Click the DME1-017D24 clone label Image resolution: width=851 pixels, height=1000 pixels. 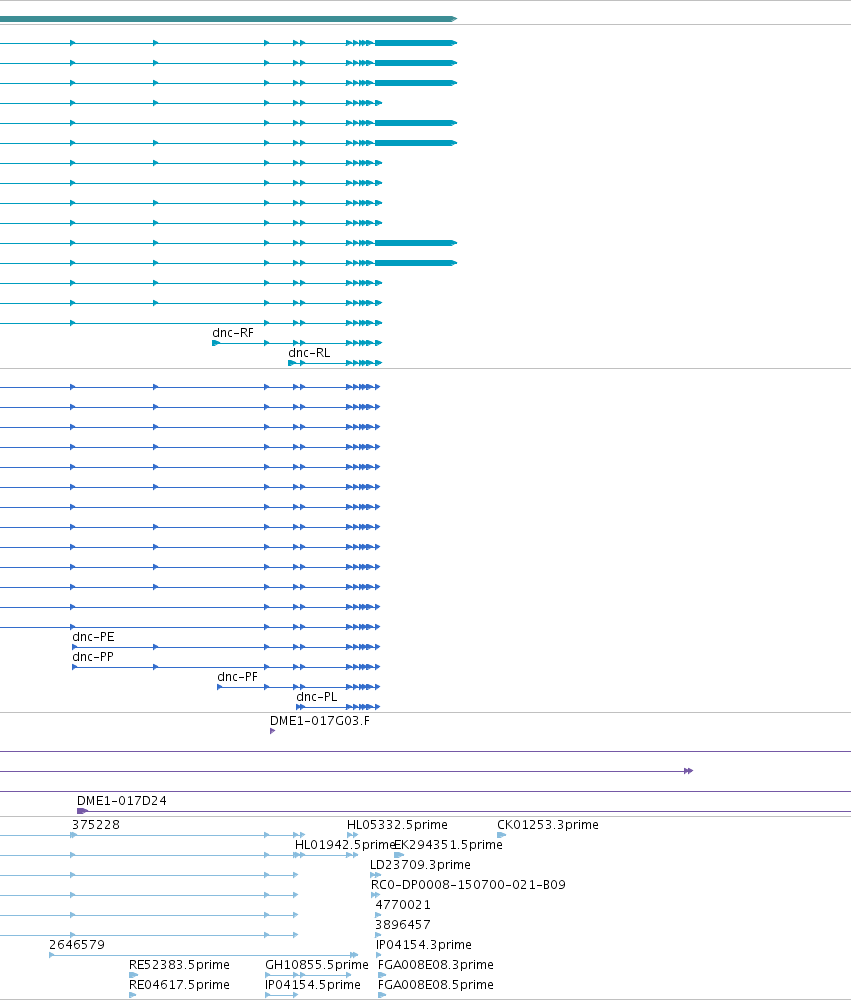122,800
